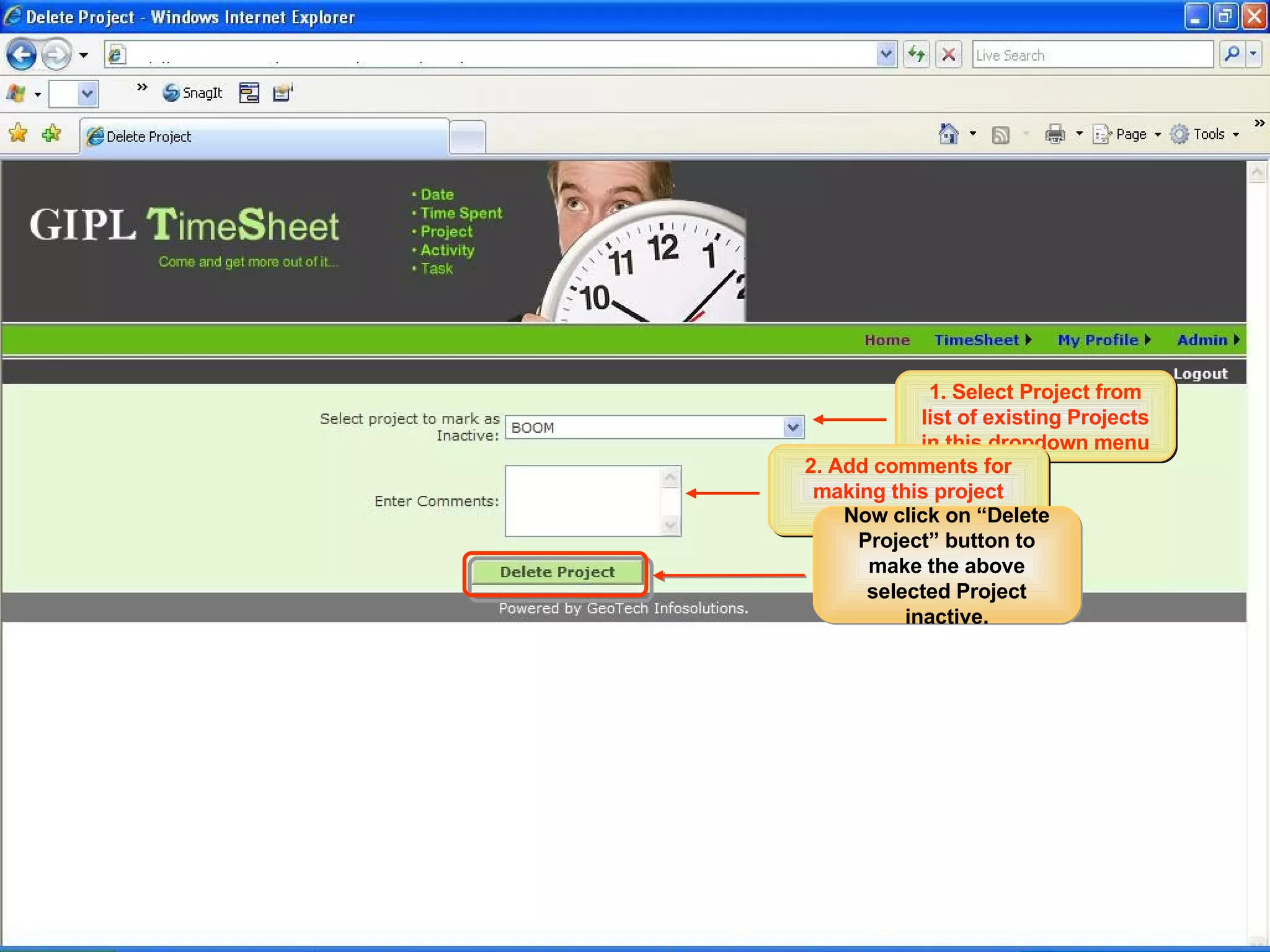
Task: Open the project selection dropdown showing BOOM
Action: click(655, 428)
